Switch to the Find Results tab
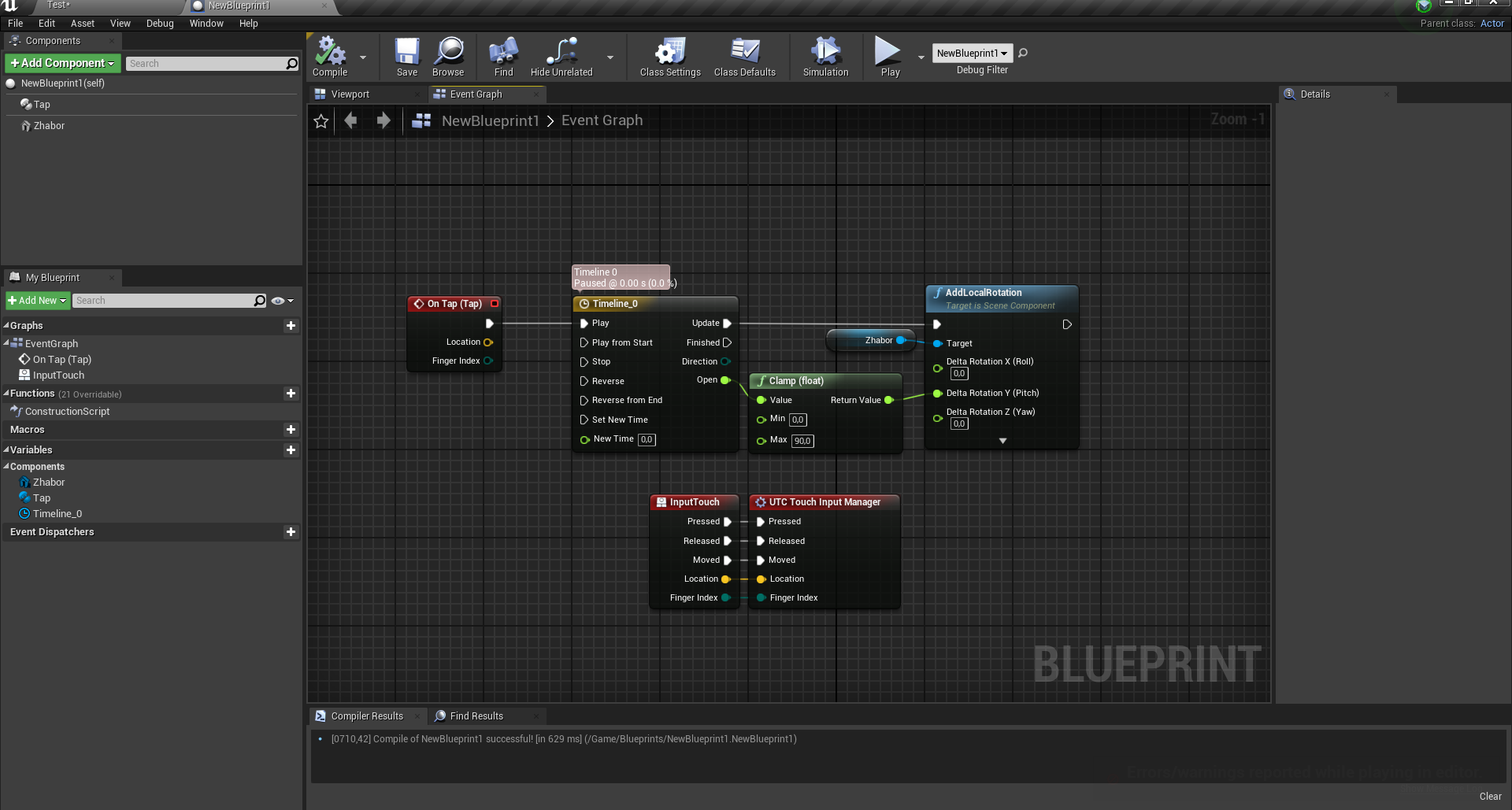 coord(476,716)
